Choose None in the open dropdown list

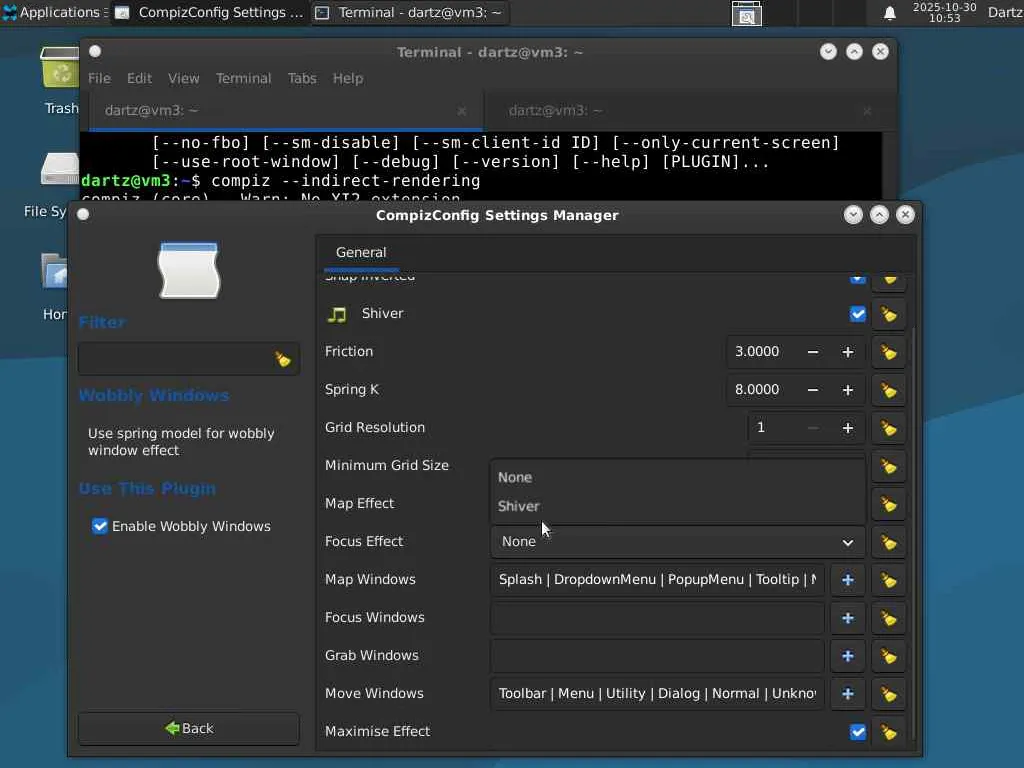515,477
